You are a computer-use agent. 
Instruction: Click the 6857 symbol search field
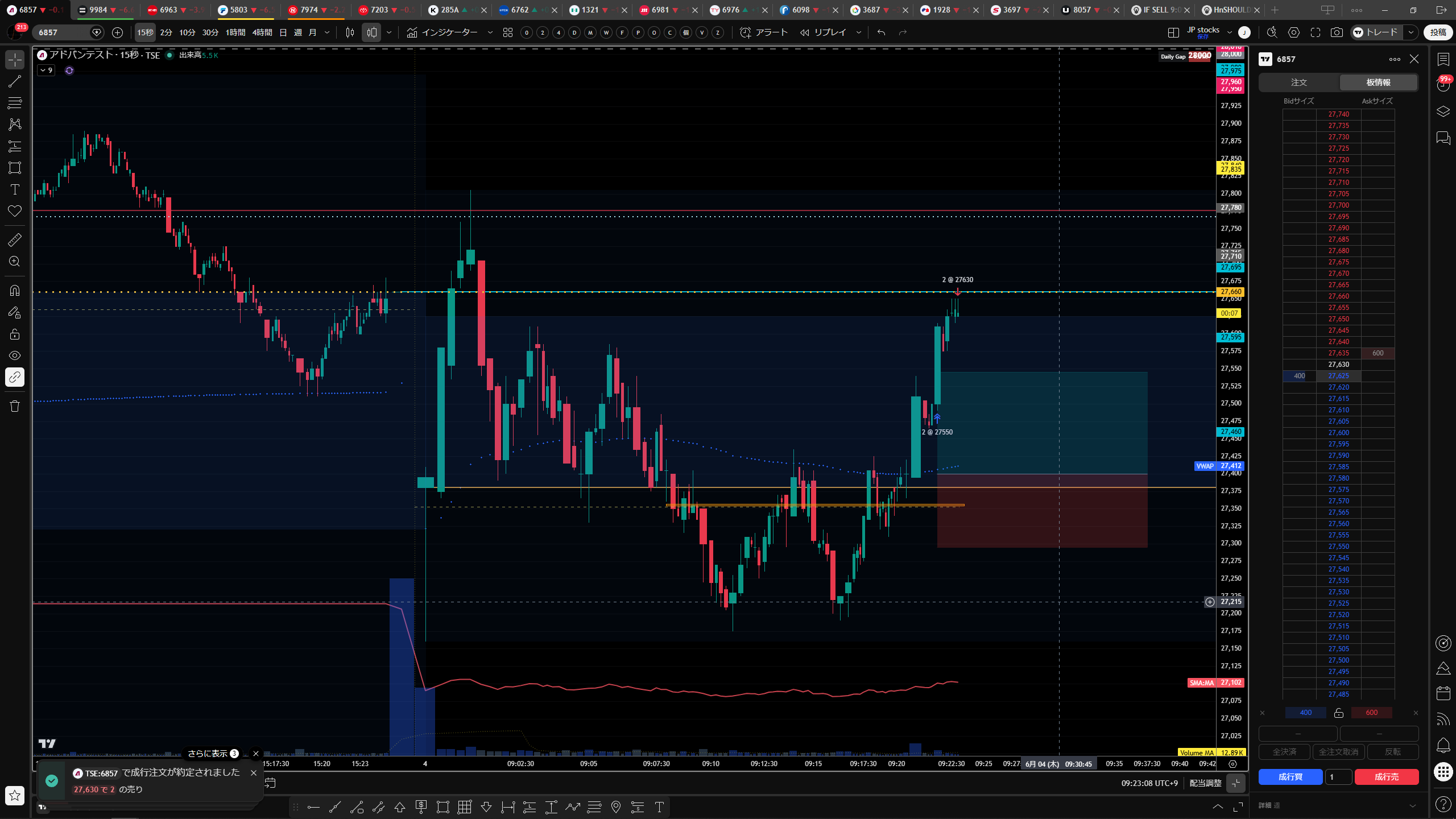pos(64,32)
